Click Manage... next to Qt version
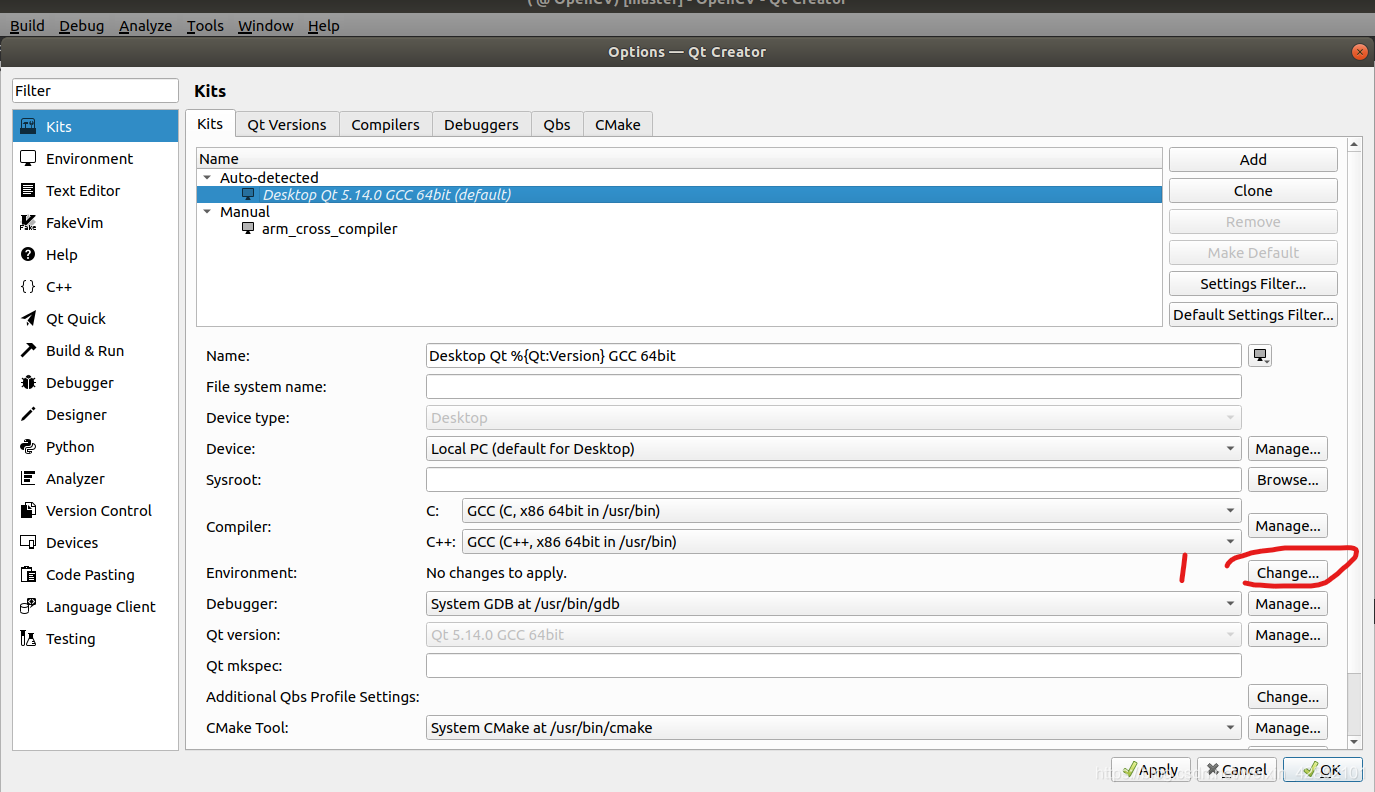 [1288, 634]
